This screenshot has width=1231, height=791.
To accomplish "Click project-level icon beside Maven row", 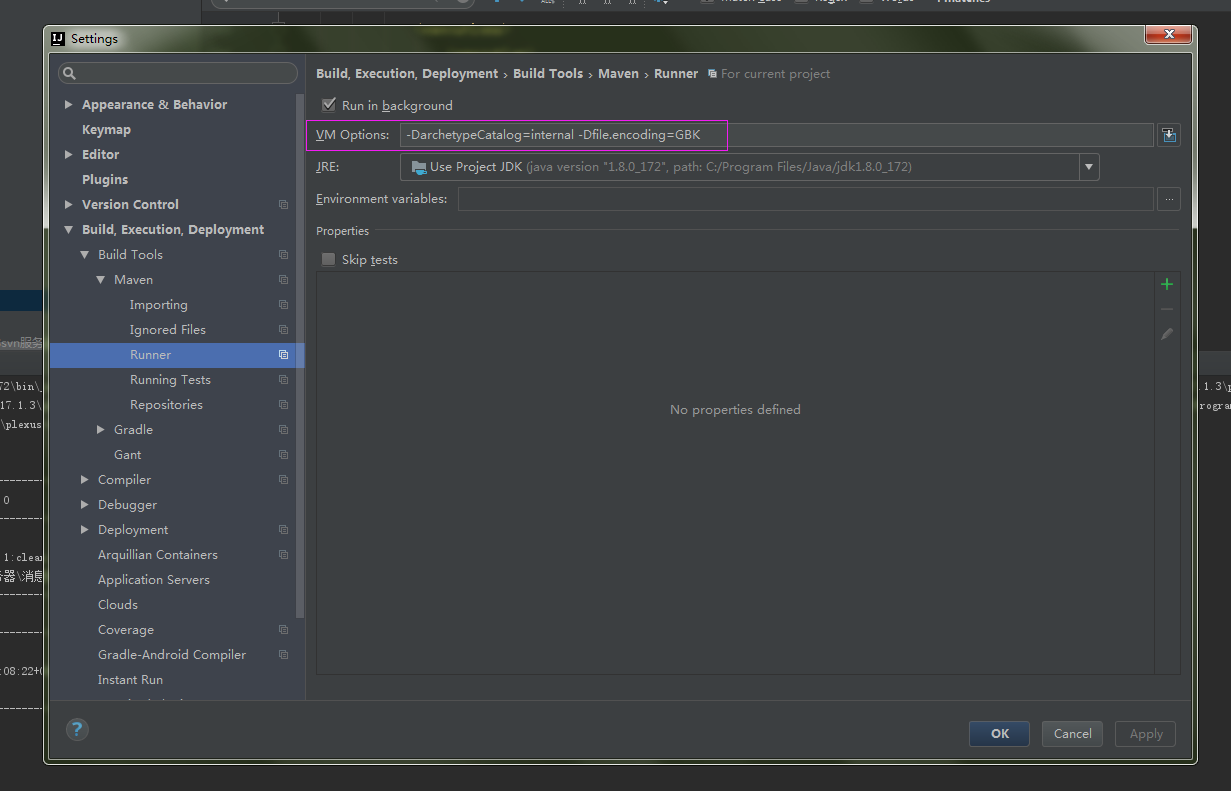I will (283, 280).
